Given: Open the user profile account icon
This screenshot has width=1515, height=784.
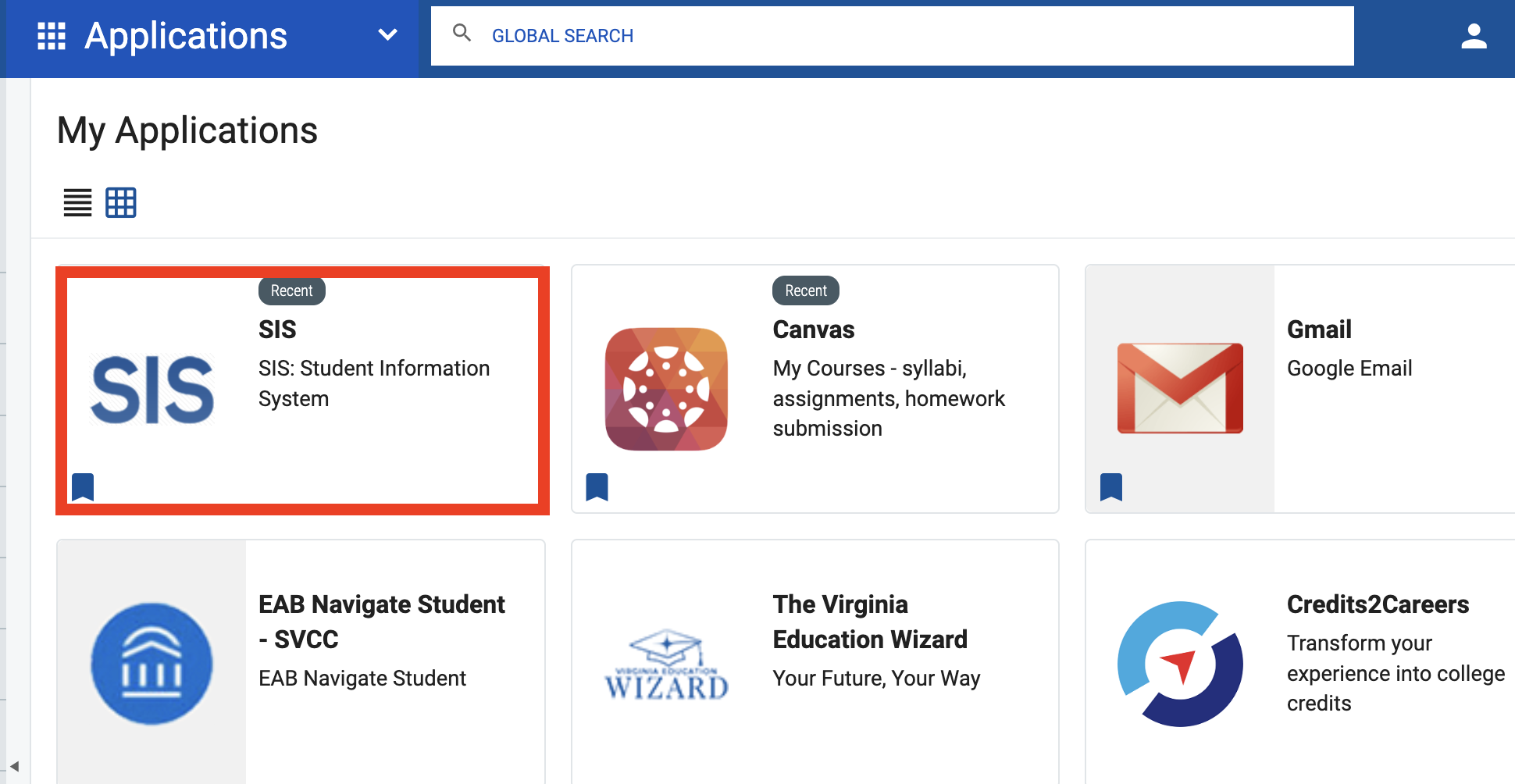Looking at the screenshot, I should 1474,36.
